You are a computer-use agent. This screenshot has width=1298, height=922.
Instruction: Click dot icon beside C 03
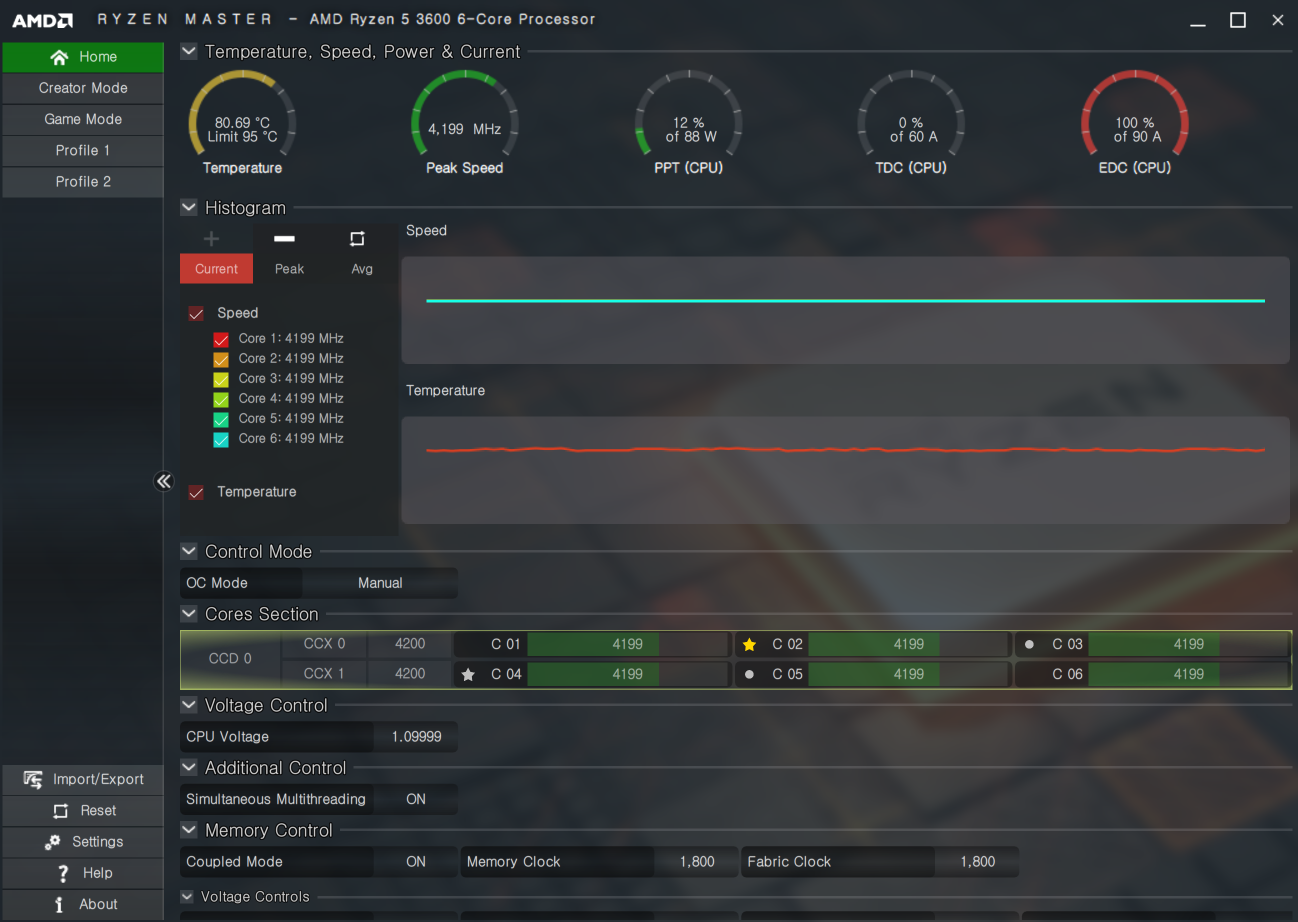point(1029,645)
